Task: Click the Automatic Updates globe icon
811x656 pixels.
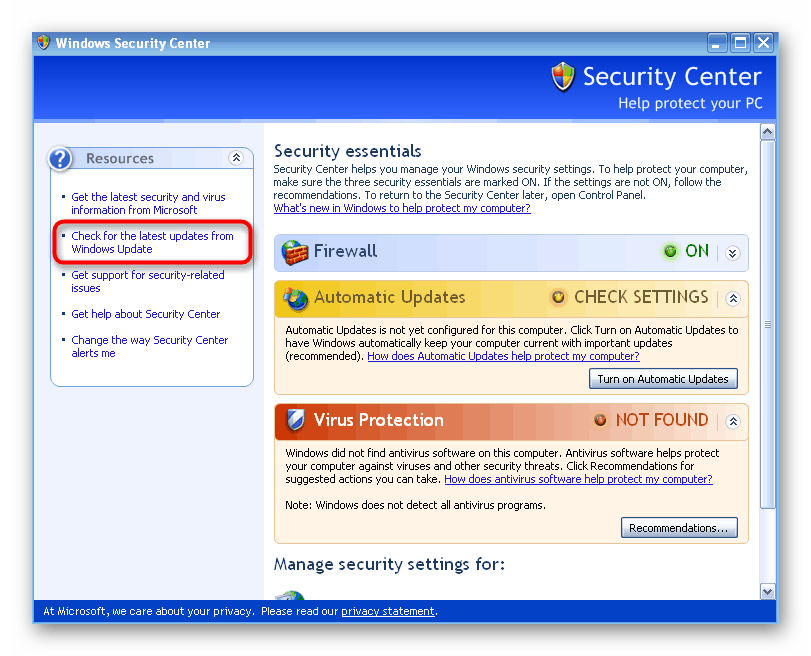Action: (x=294, y=297)
